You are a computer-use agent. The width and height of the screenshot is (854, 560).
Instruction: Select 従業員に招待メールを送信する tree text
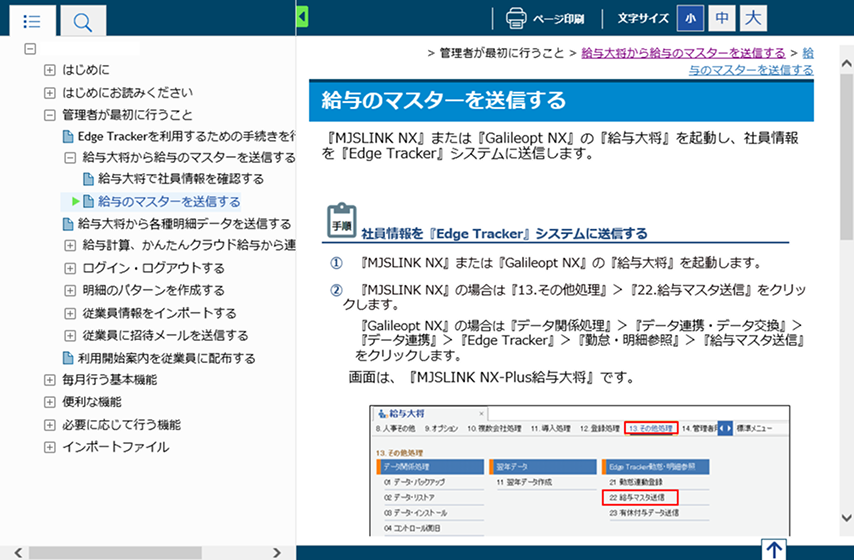coord(166,336)
